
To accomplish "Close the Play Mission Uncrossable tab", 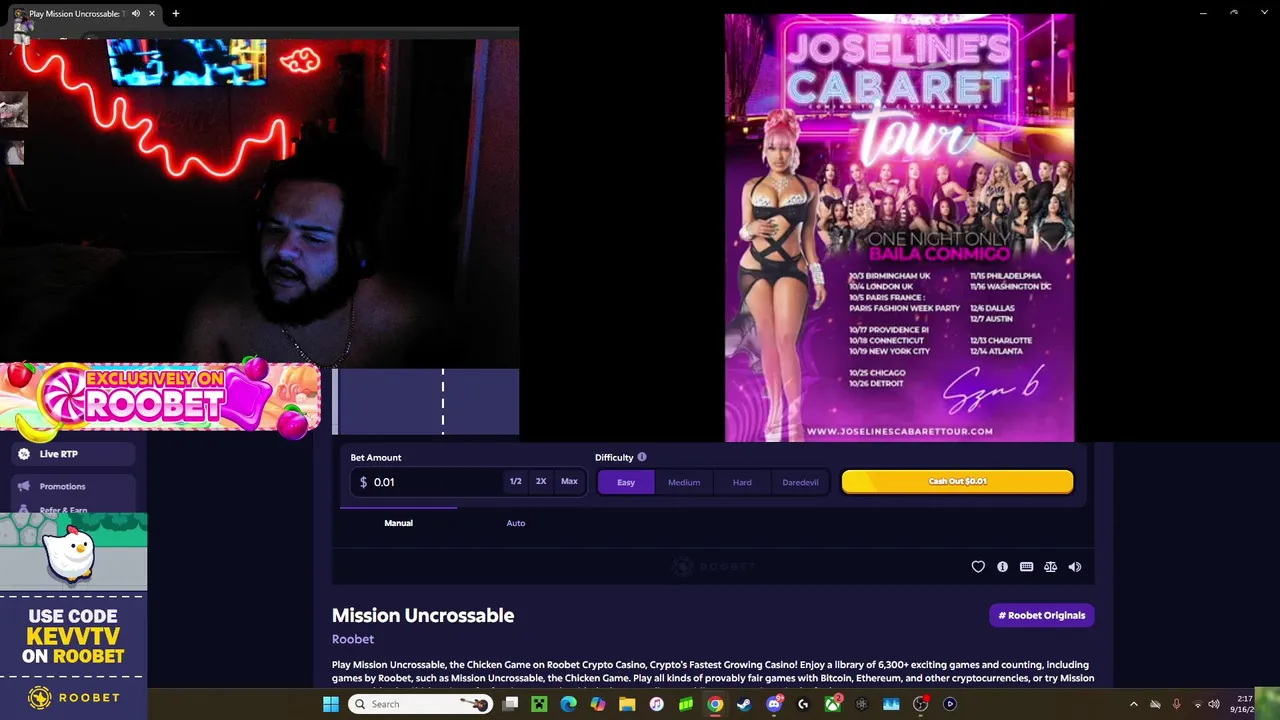I will click(x=152, y=13).
